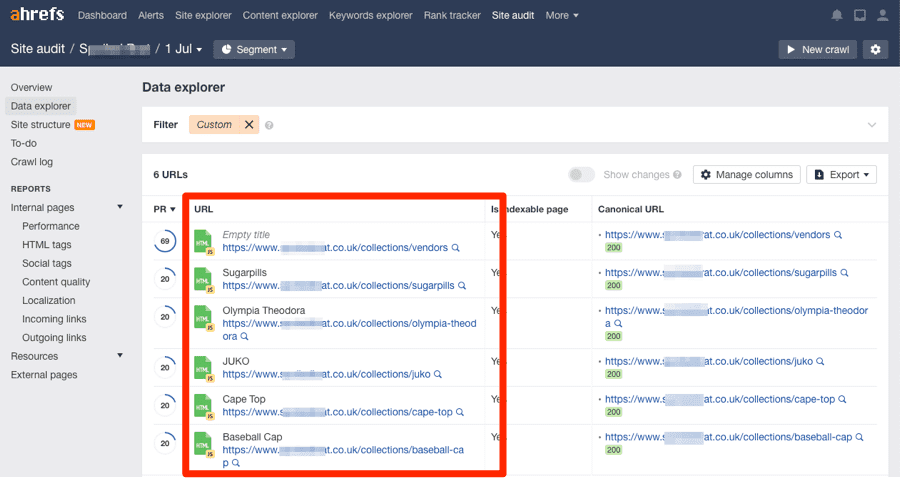
Task: Open project settings gear icon
Action: [x=875, y=49]
